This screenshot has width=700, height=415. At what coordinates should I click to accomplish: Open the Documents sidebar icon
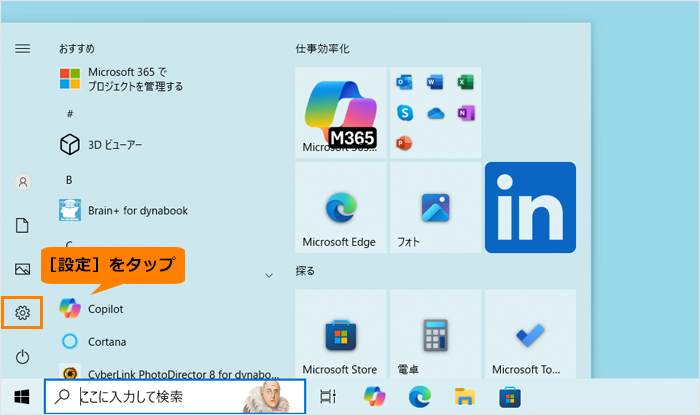point(22,225)
